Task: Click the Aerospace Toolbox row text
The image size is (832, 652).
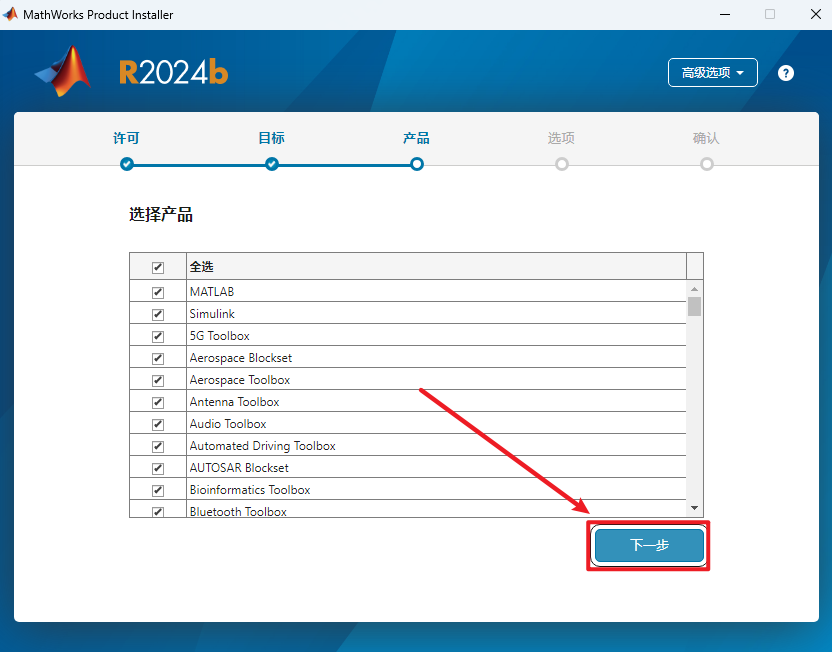Action: coord(240,380)
